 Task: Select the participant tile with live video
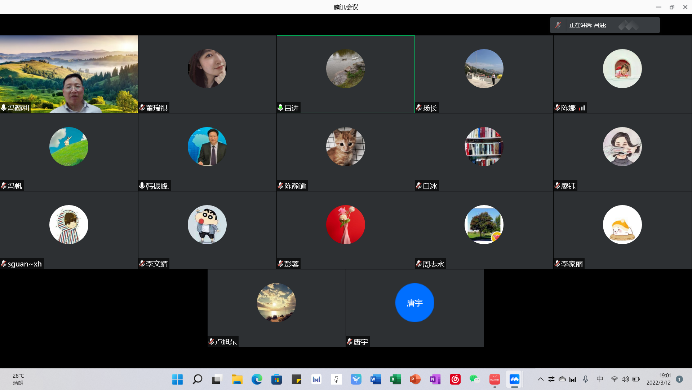(69, 74)
